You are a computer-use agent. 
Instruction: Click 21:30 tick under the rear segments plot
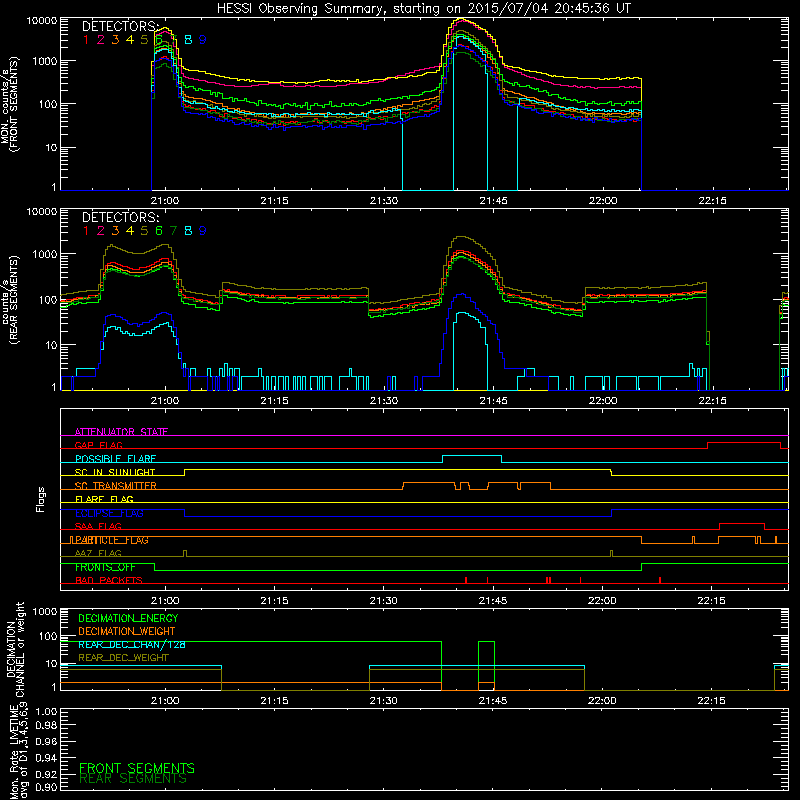384,401
